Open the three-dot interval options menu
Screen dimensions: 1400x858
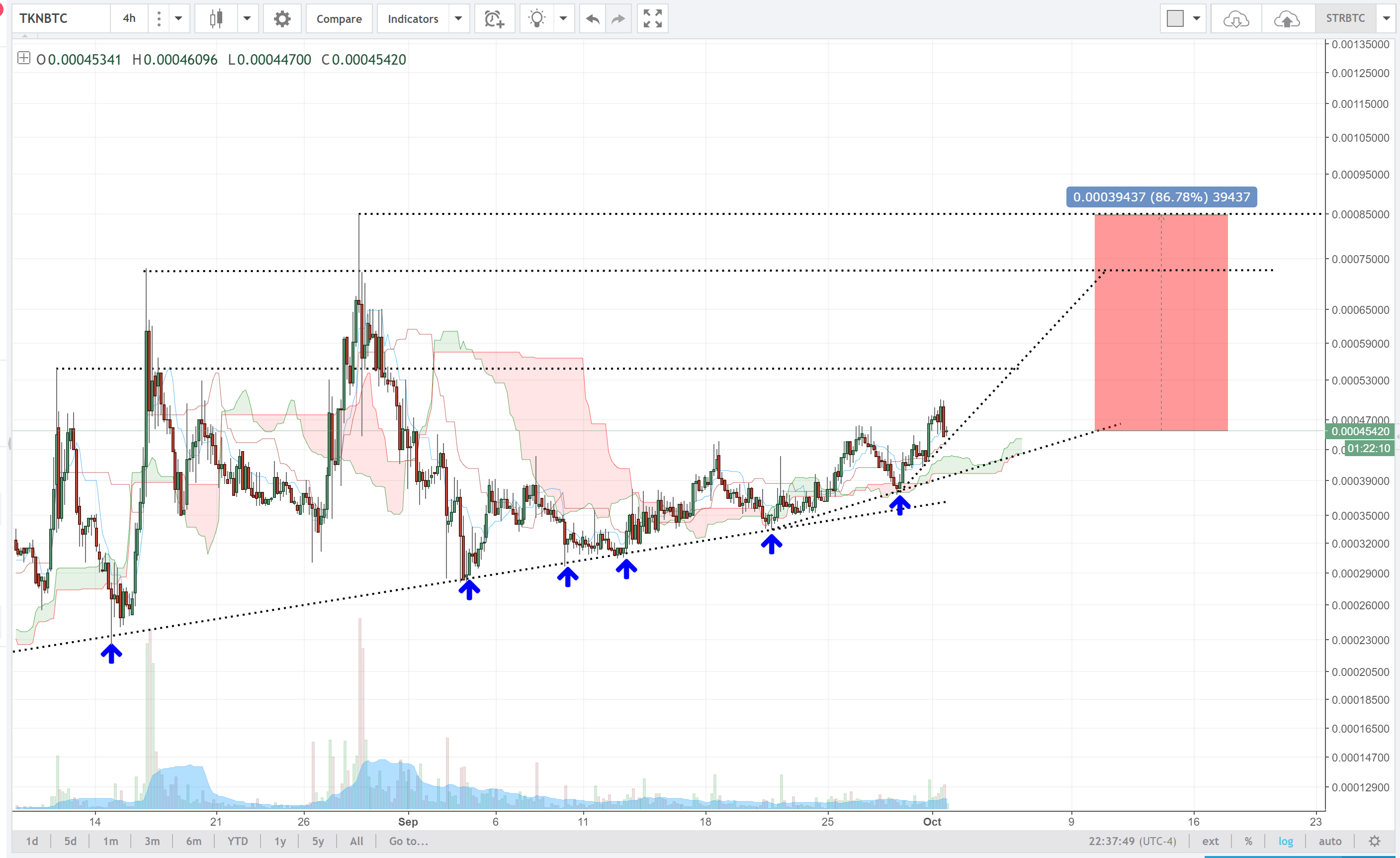pyautogui.click(x=159, y=18)
